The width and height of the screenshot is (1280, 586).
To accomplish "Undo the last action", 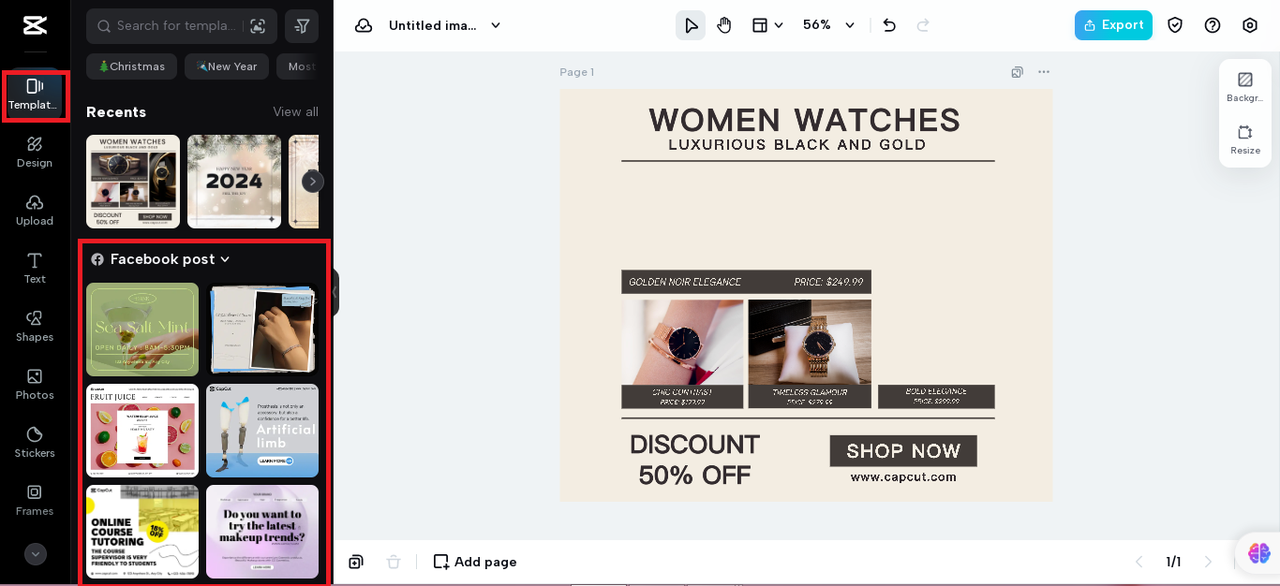I will pyautogui.click(x=889, y=25).
